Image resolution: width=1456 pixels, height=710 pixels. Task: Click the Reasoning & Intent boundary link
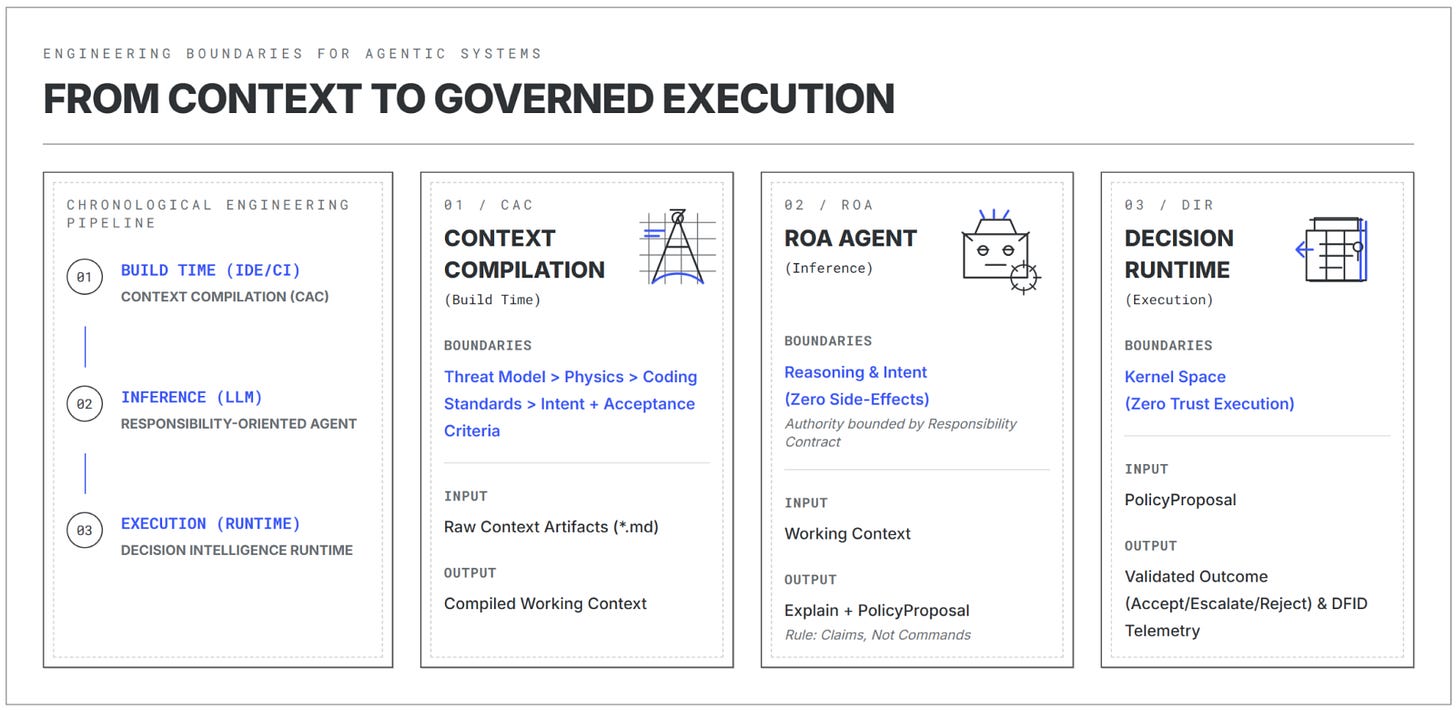coord(855,372)
